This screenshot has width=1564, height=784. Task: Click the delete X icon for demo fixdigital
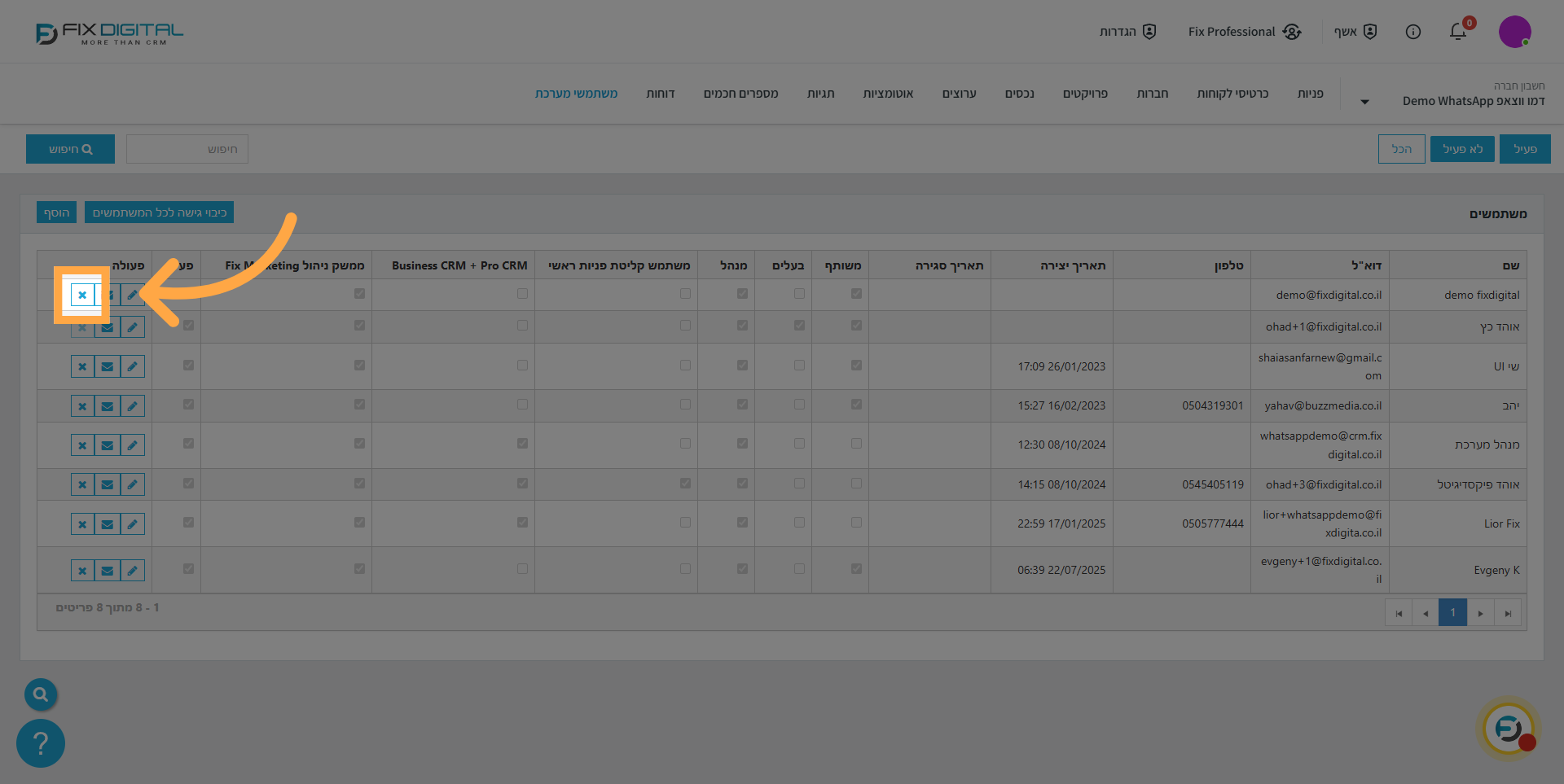click(x=82, y=295)
